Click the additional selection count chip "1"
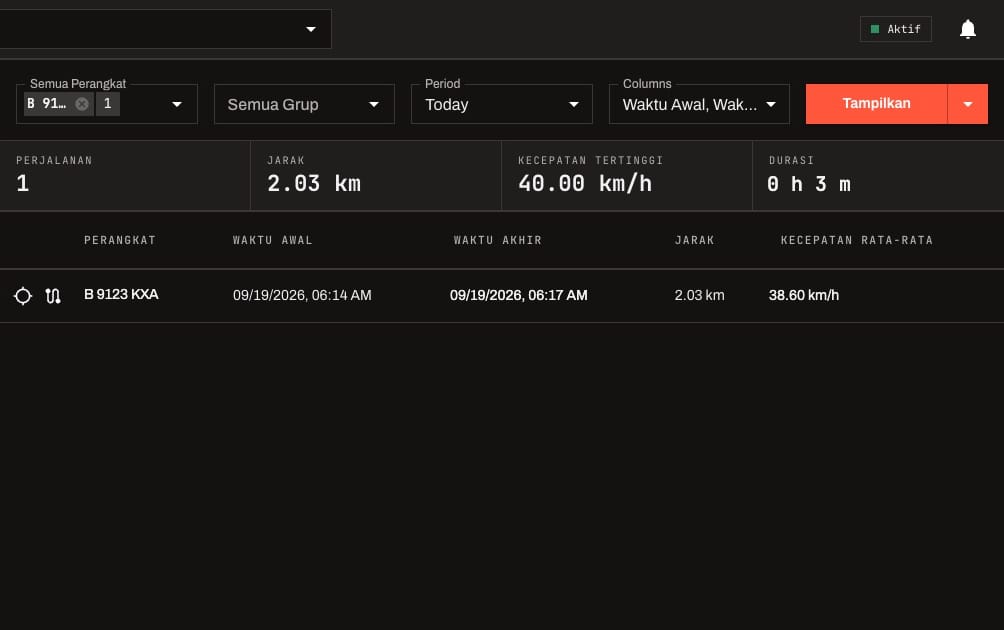 (x=108, y=104)
